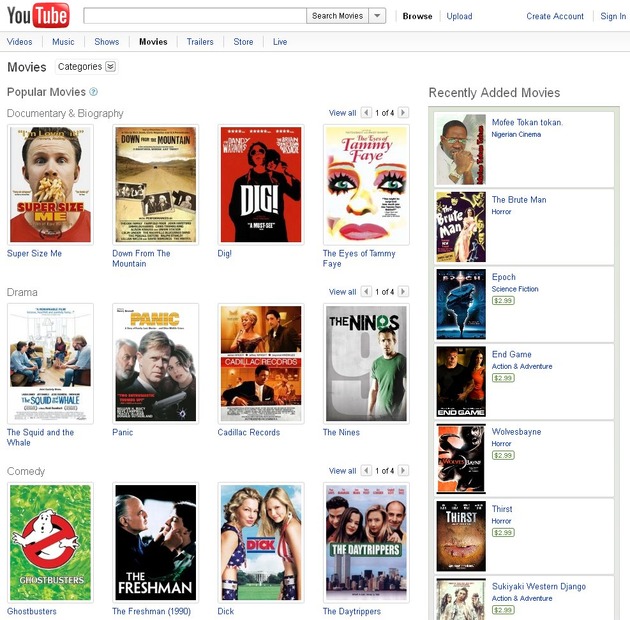This screenshot has width=630, height=620.
Task: Click The Freshman (1990) title link
Action: (151, 611)
